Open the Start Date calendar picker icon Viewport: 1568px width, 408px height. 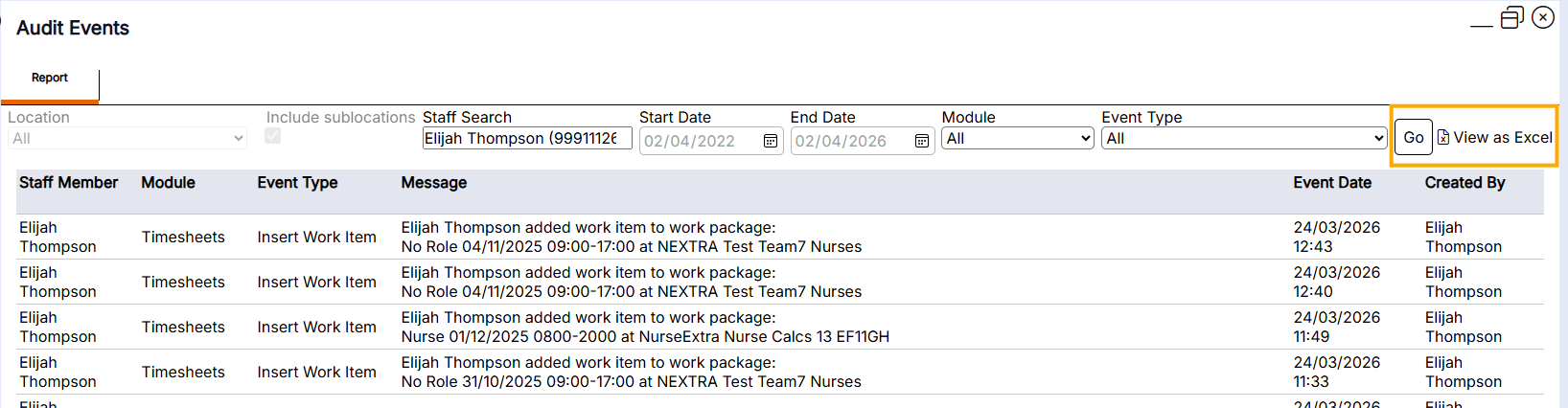(x=770, y=141)
